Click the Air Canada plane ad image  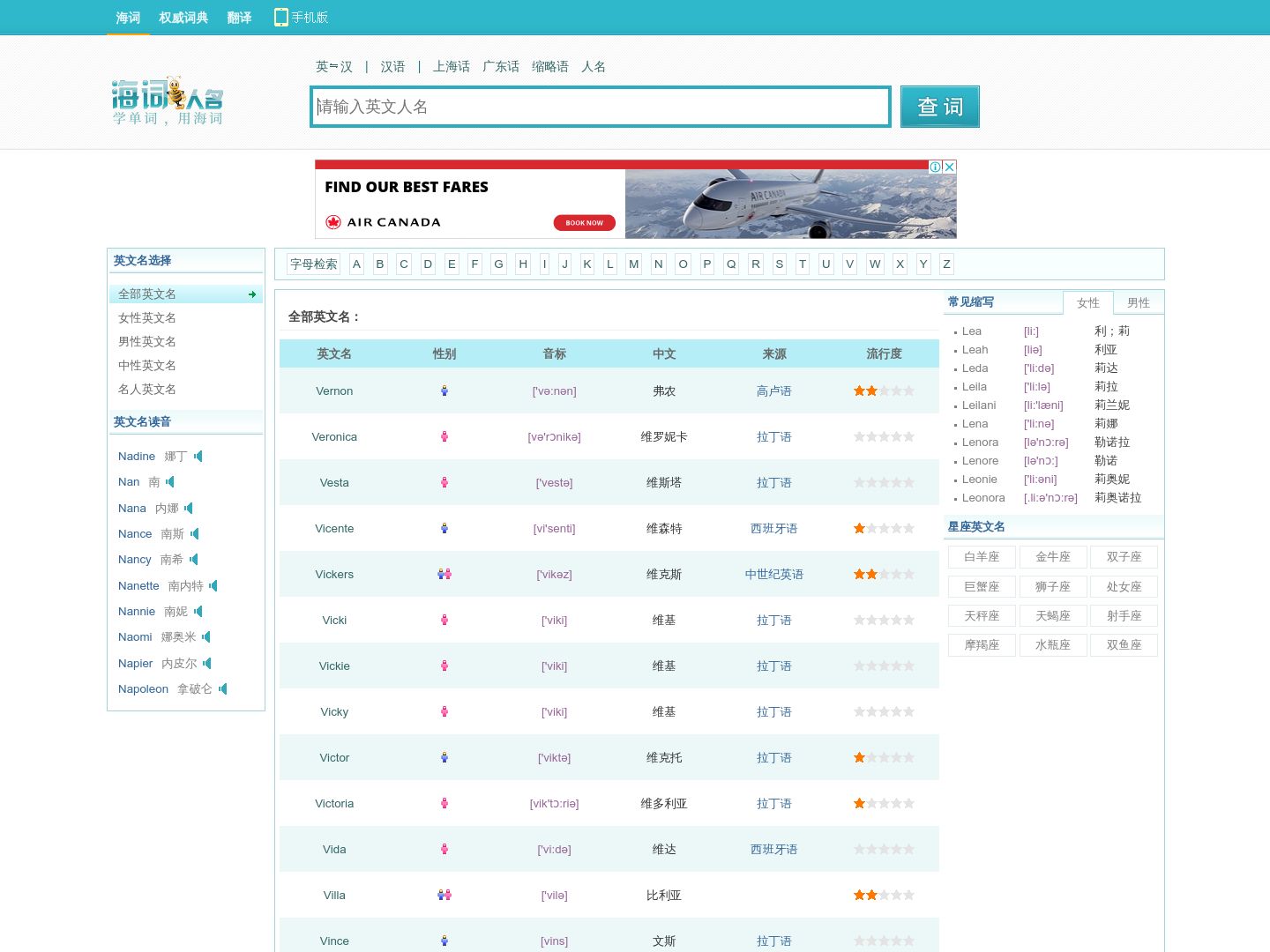(790, 204)
